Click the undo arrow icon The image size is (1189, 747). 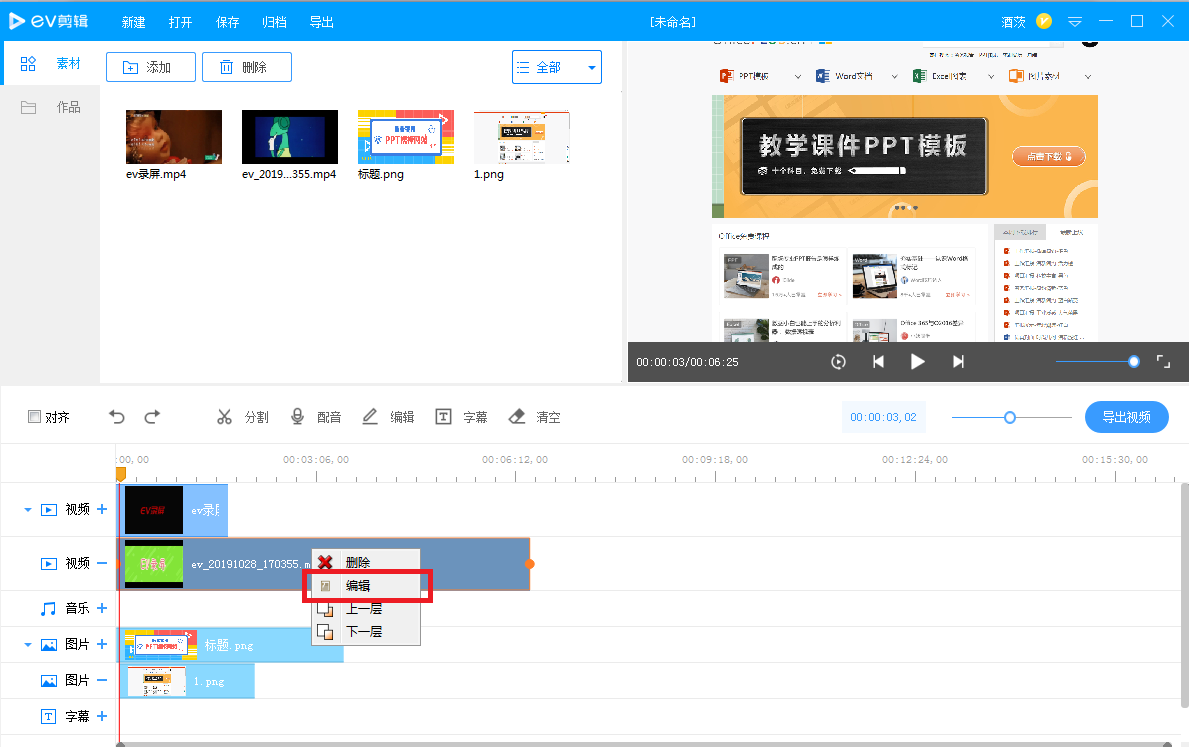(x=117, y=417)
